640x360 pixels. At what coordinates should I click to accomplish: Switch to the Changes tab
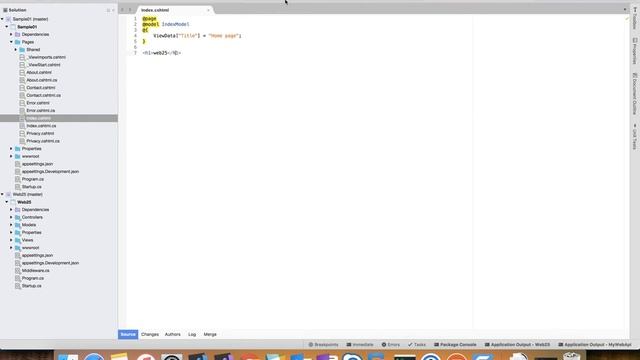pos(150,334)
